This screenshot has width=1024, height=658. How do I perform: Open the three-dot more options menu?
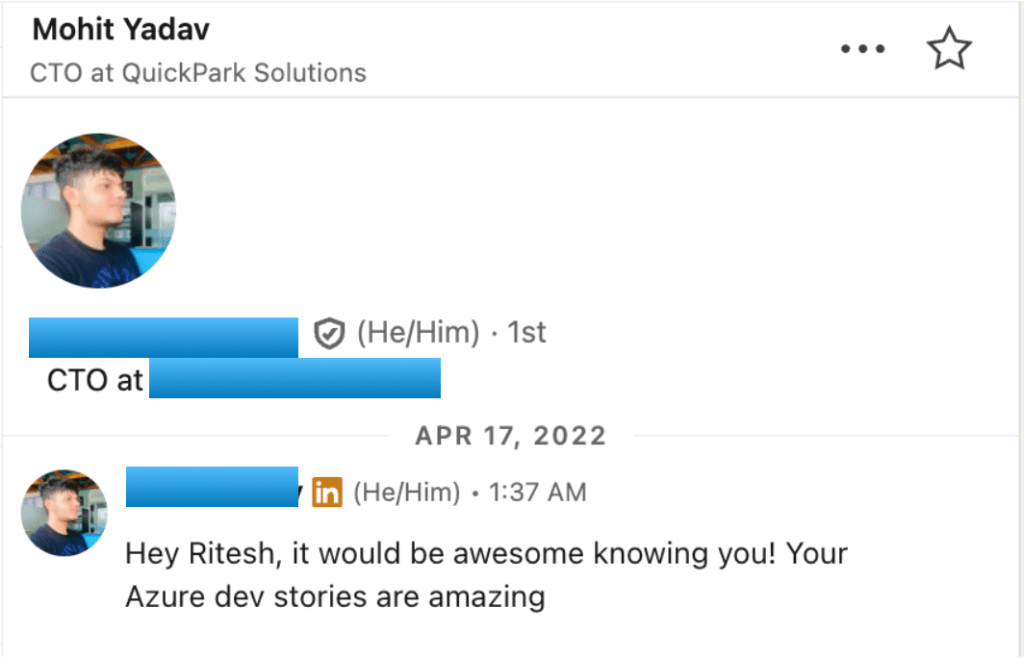coord(863,49)
